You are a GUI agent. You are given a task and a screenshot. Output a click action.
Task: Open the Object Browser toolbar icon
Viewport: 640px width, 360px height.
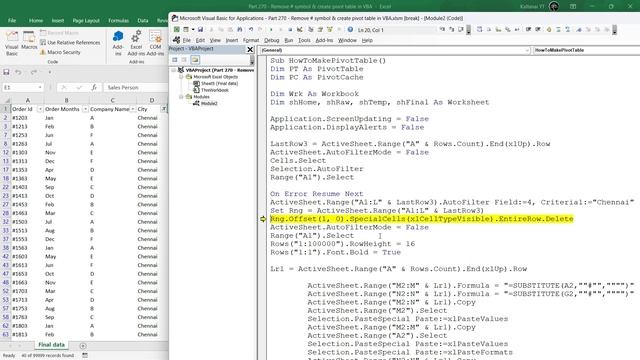tap(330, 30)
